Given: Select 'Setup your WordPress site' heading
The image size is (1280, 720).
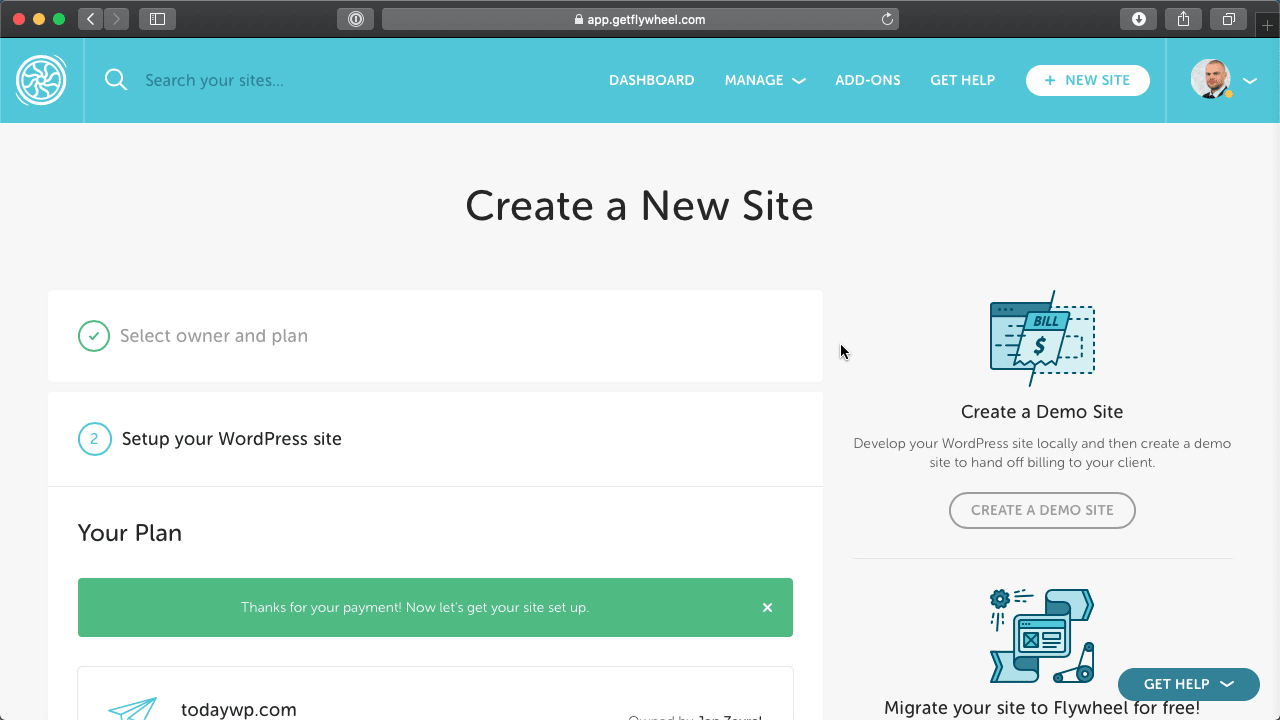Looking at the screenshot, I should click(232, 439).
